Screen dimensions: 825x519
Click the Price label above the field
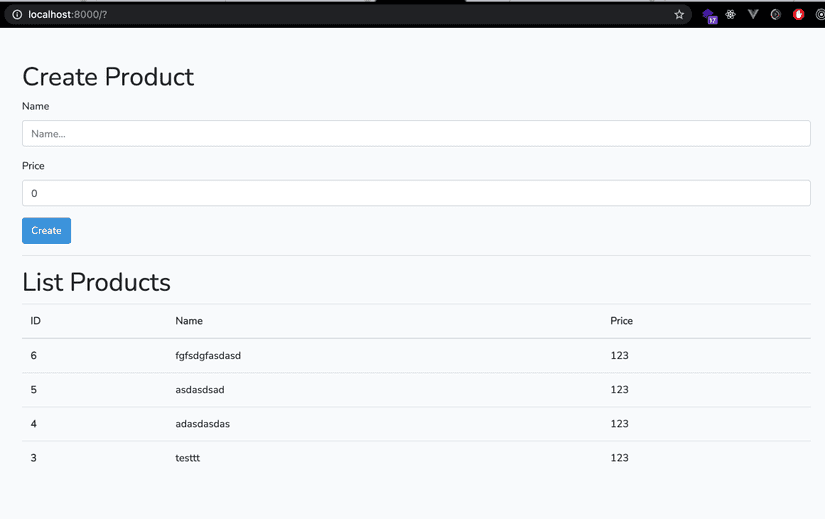(33, 166)
